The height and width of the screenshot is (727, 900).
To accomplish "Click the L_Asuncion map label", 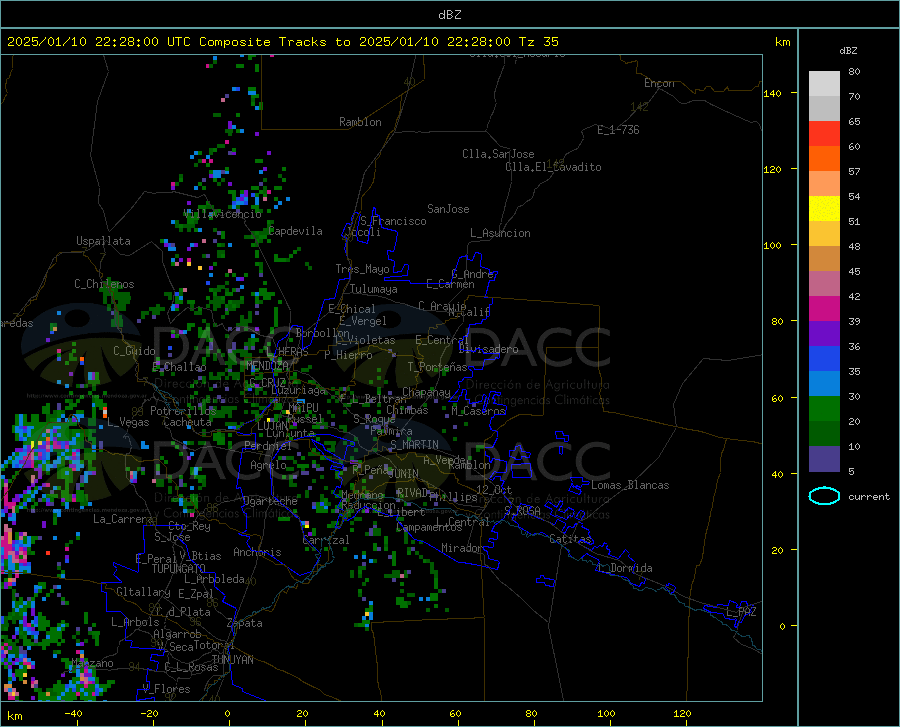I will tap(500, 233).
